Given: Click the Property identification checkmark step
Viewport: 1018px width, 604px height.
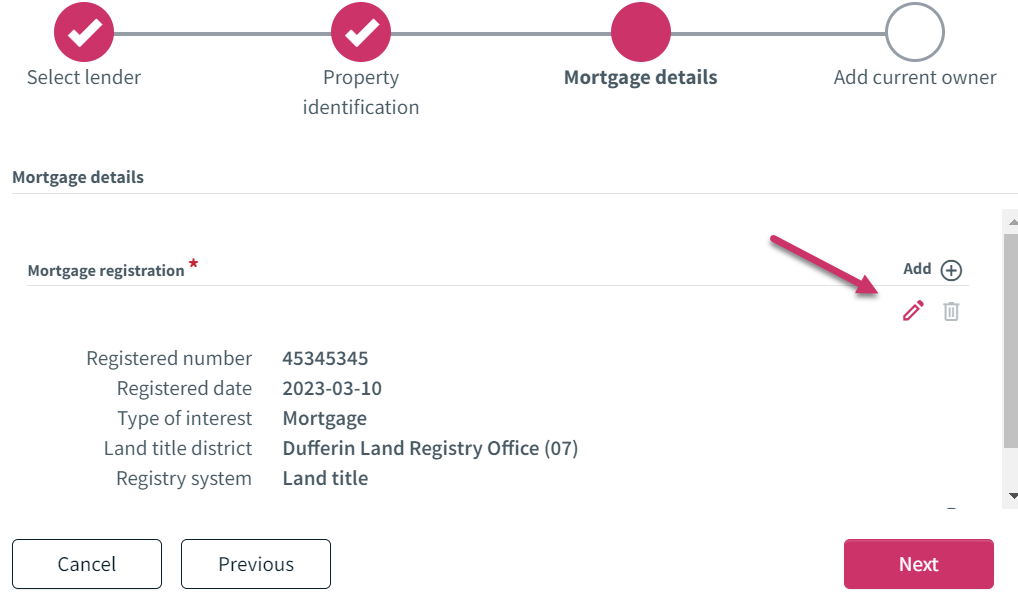Looking at the screenshot, I should [361, 32].
